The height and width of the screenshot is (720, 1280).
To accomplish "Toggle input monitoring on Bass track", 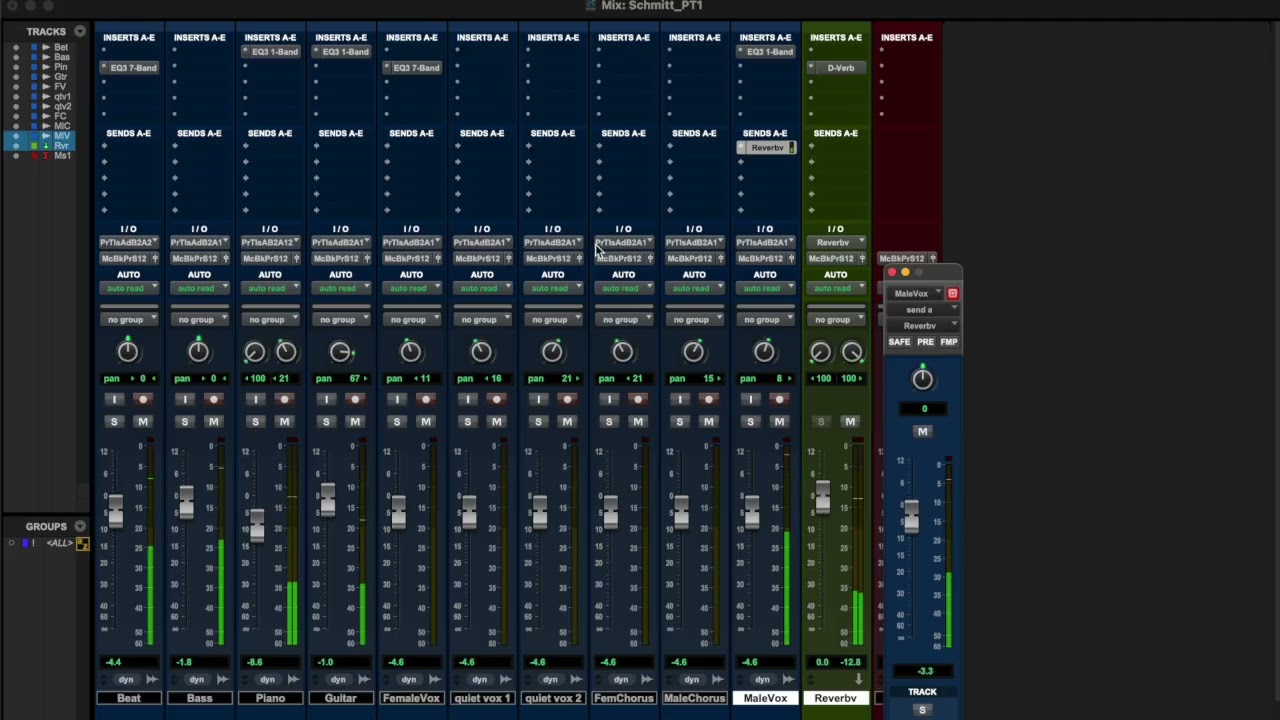I will point(185,400).
